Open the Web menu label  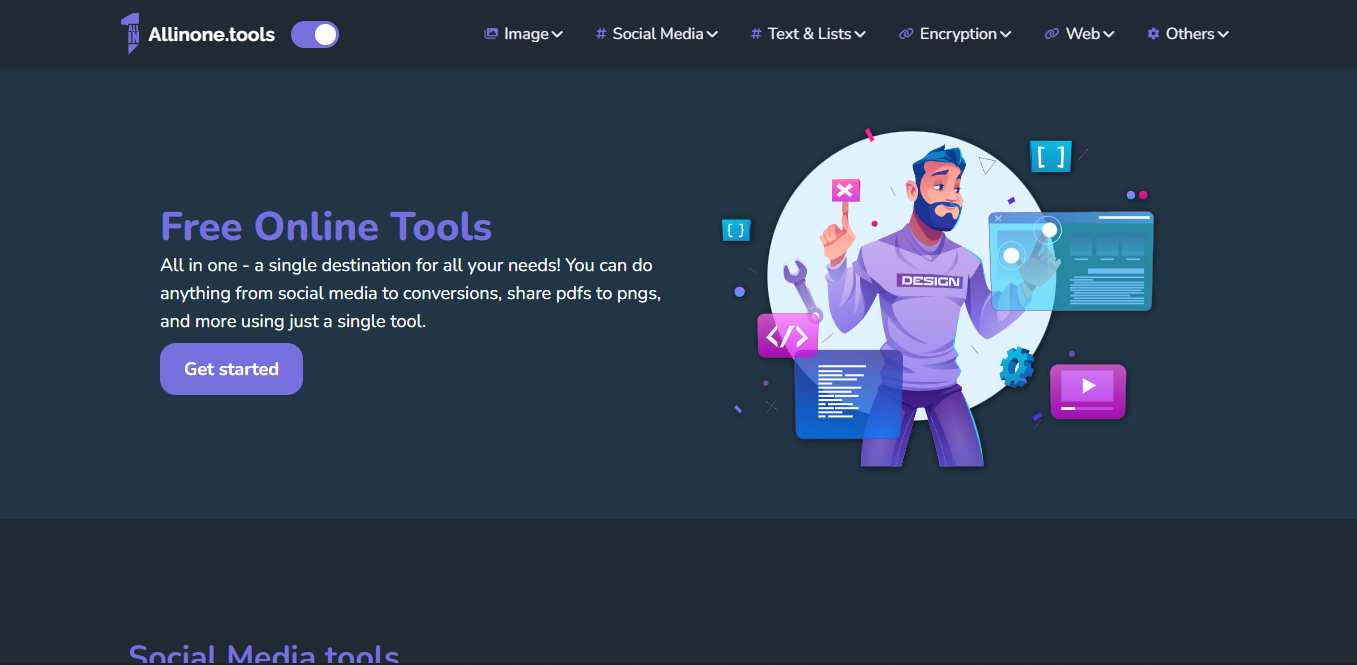1083,34
